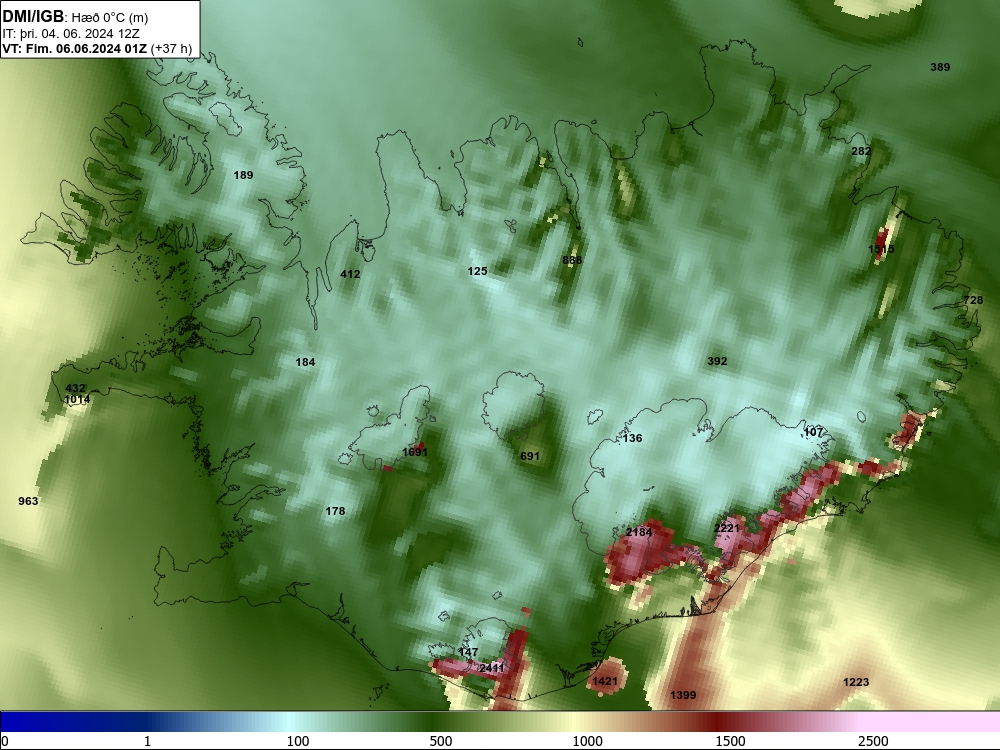This screenshot has height=750, width=1000.
Task: Click the 500 tick on the color scale
Action: pyautogui.click(x=441, y=741)
